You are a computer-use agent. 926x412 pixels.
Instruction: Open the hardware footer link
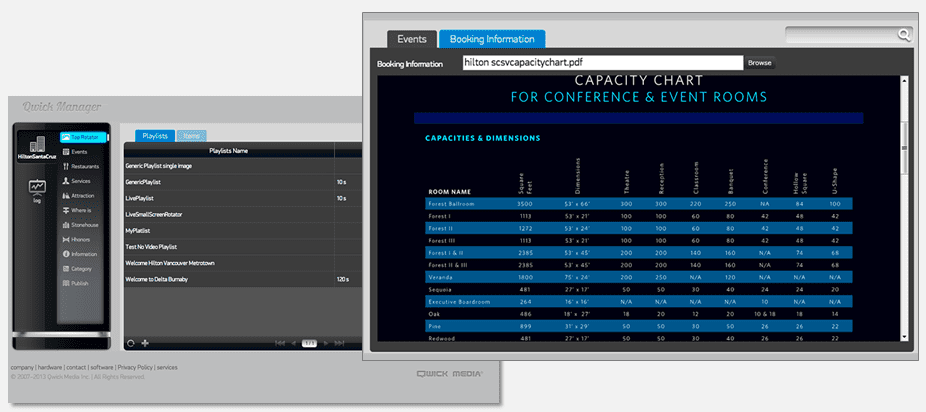point(50,367)
